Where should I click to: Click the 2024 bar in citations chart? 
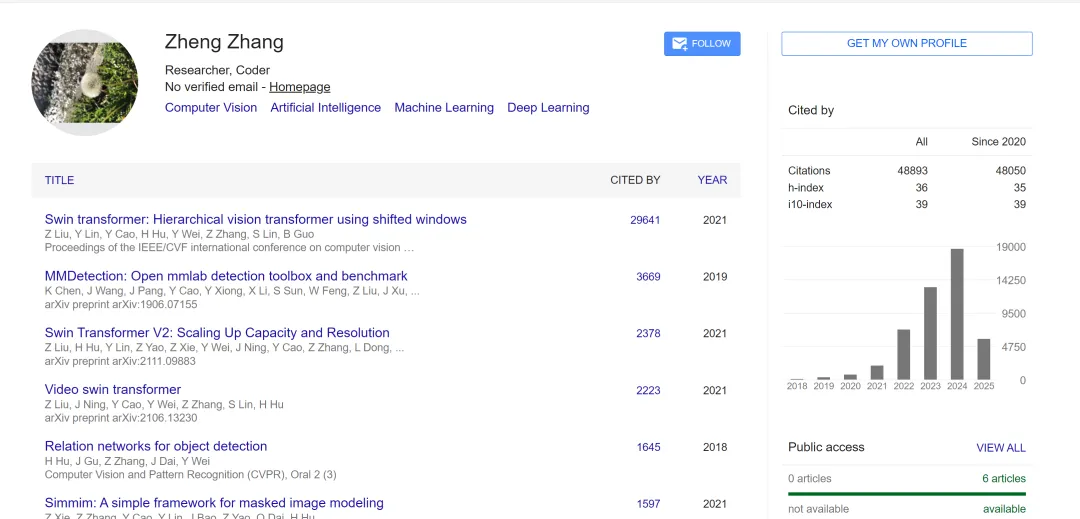(x=957, y=314)
